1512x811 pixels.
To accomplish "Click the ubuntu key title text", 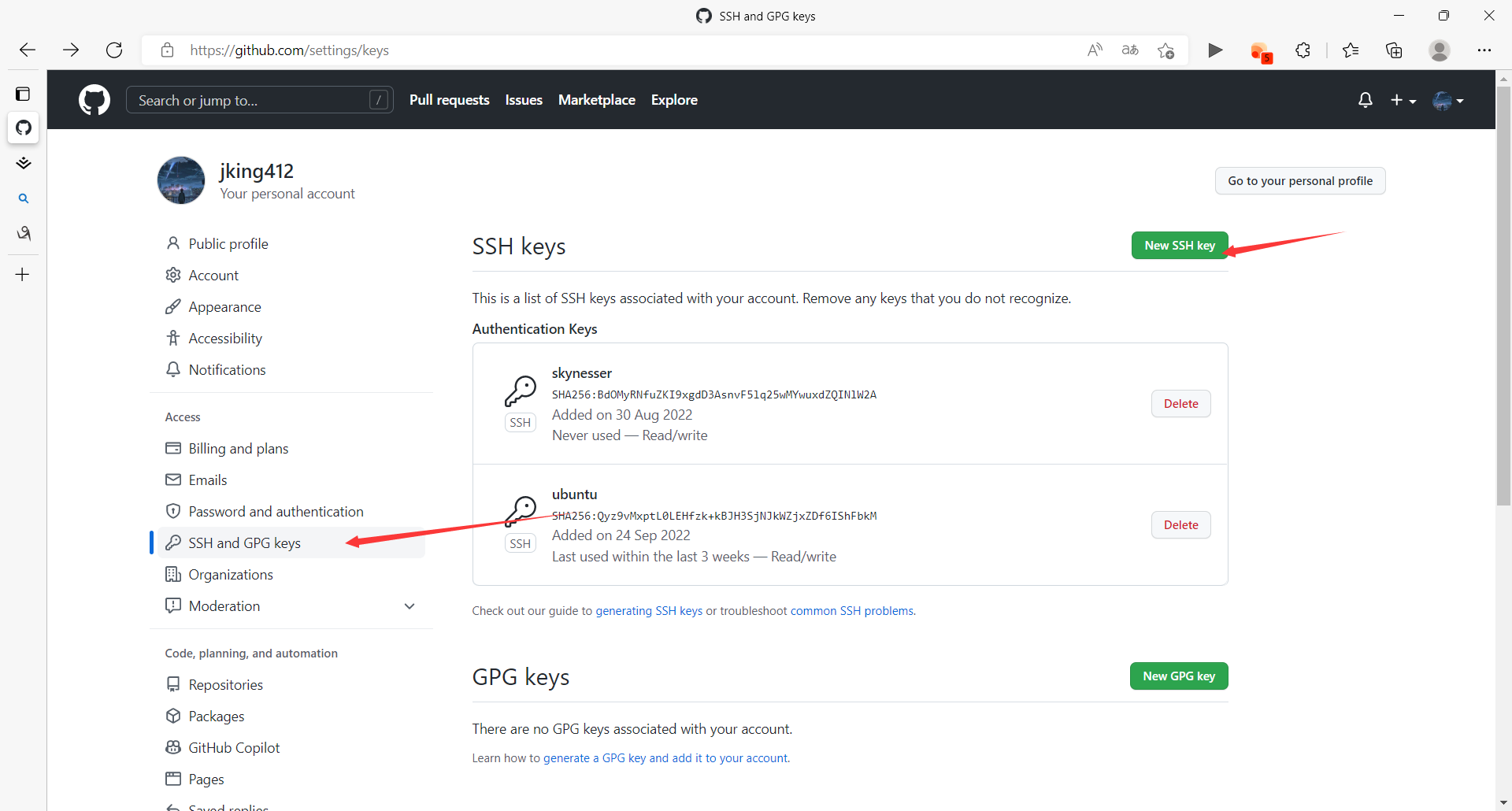I will (x=574, y=494).
